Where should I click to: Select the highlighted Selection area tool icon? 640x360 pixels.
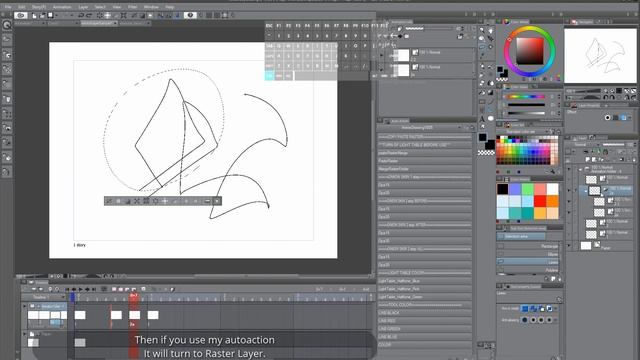[482, 48]
